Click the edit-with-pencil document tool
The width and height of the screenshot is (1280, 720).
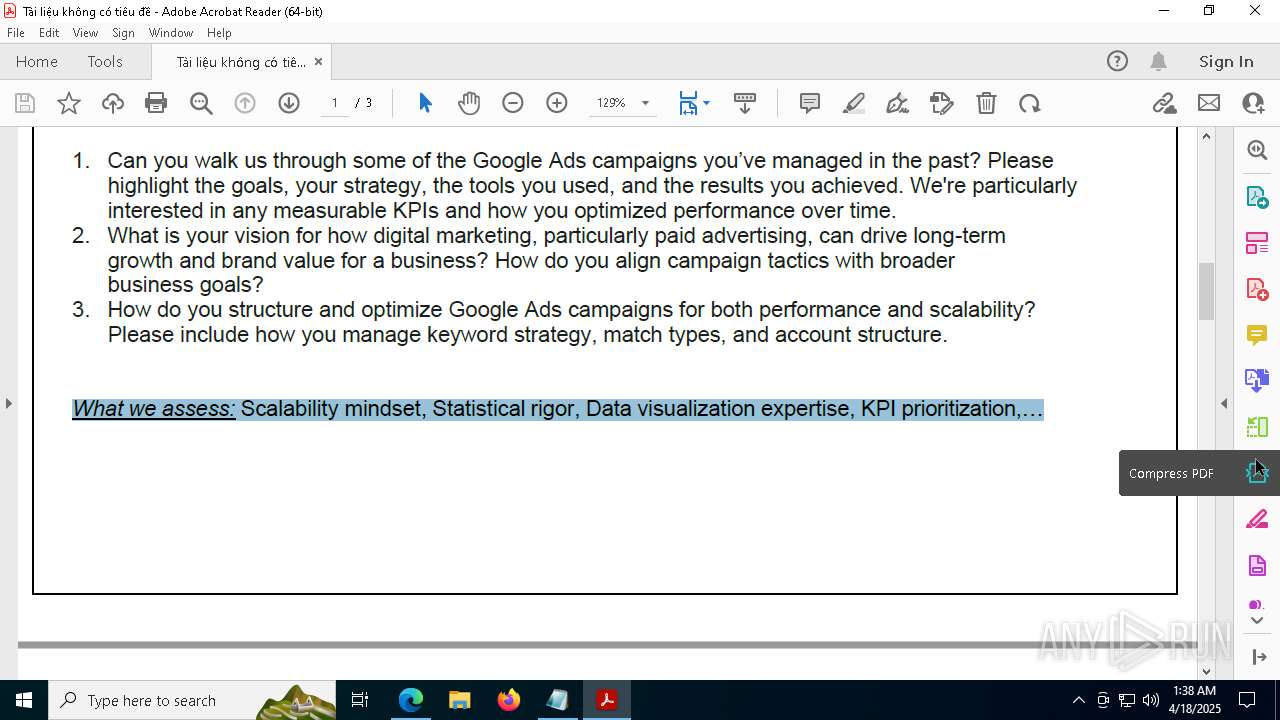(x=942, y=103)
